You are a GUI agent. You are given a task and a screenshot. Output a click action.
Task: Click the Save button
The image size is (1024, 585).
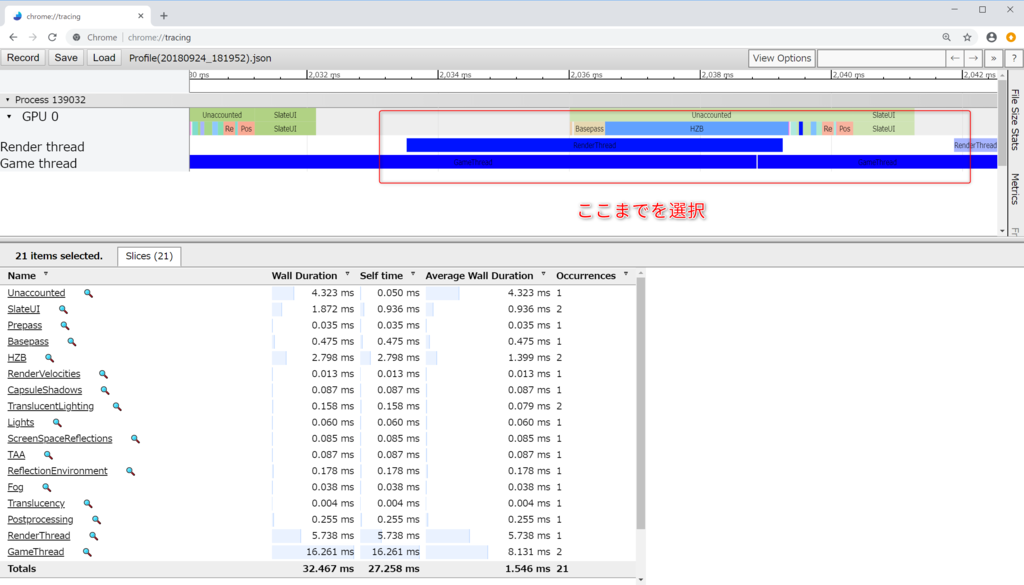[x=66, y=58]
